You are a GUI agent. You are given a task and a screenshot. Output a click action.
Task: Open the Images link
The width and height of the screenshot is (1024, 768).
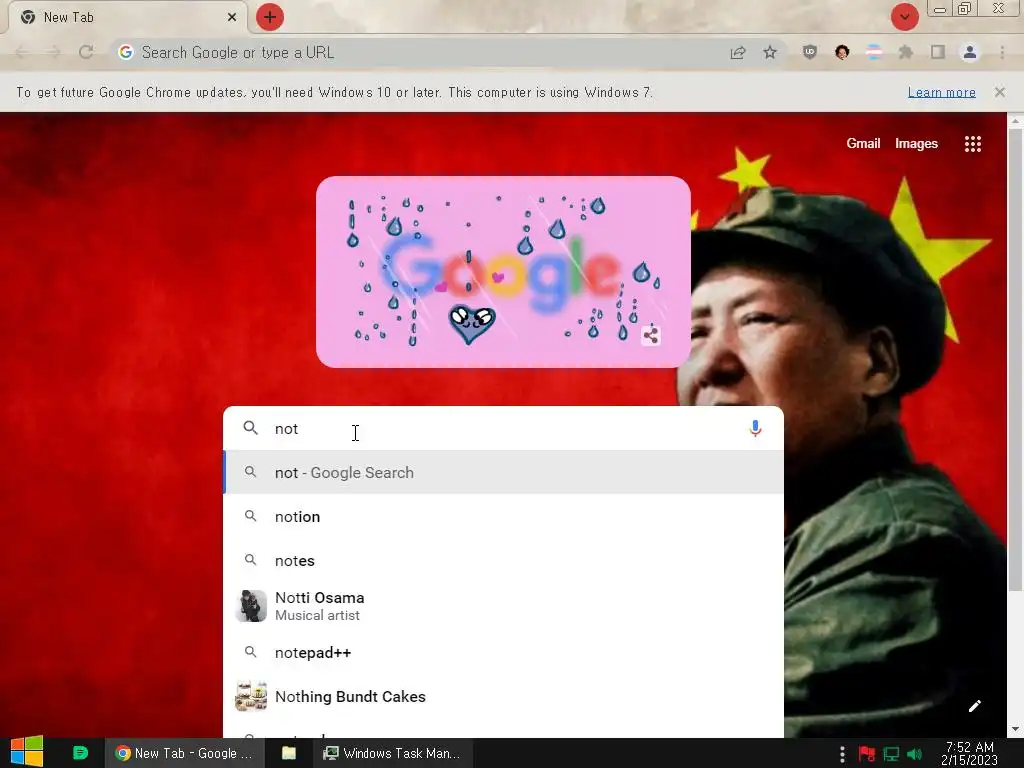(916, 143)
